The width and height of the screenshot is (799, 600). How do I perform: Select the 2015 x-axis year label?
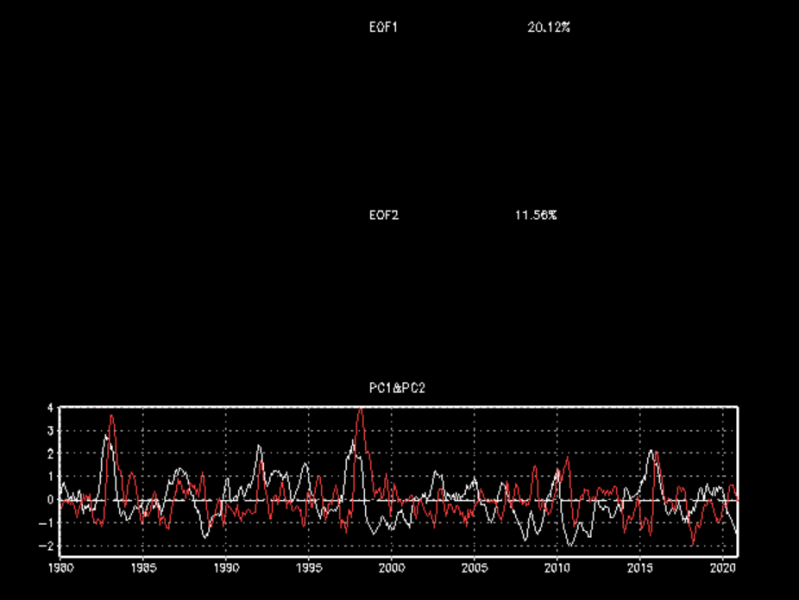click(x=640, y=567)
